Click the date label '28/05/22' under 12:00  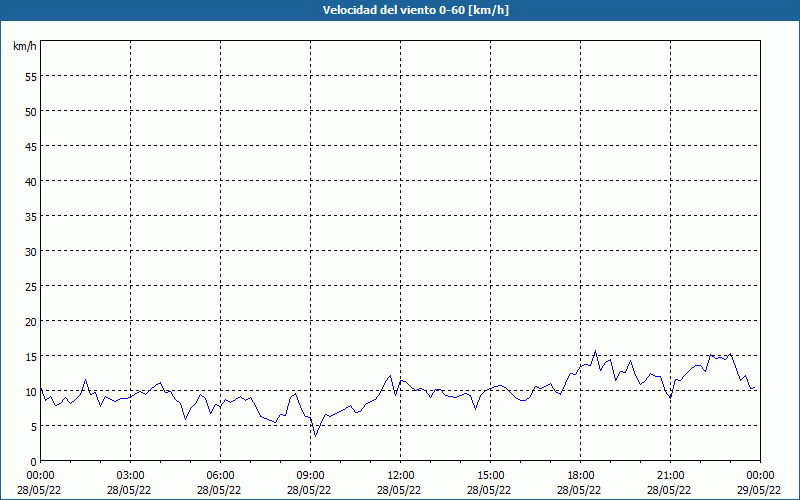[399, 490]
